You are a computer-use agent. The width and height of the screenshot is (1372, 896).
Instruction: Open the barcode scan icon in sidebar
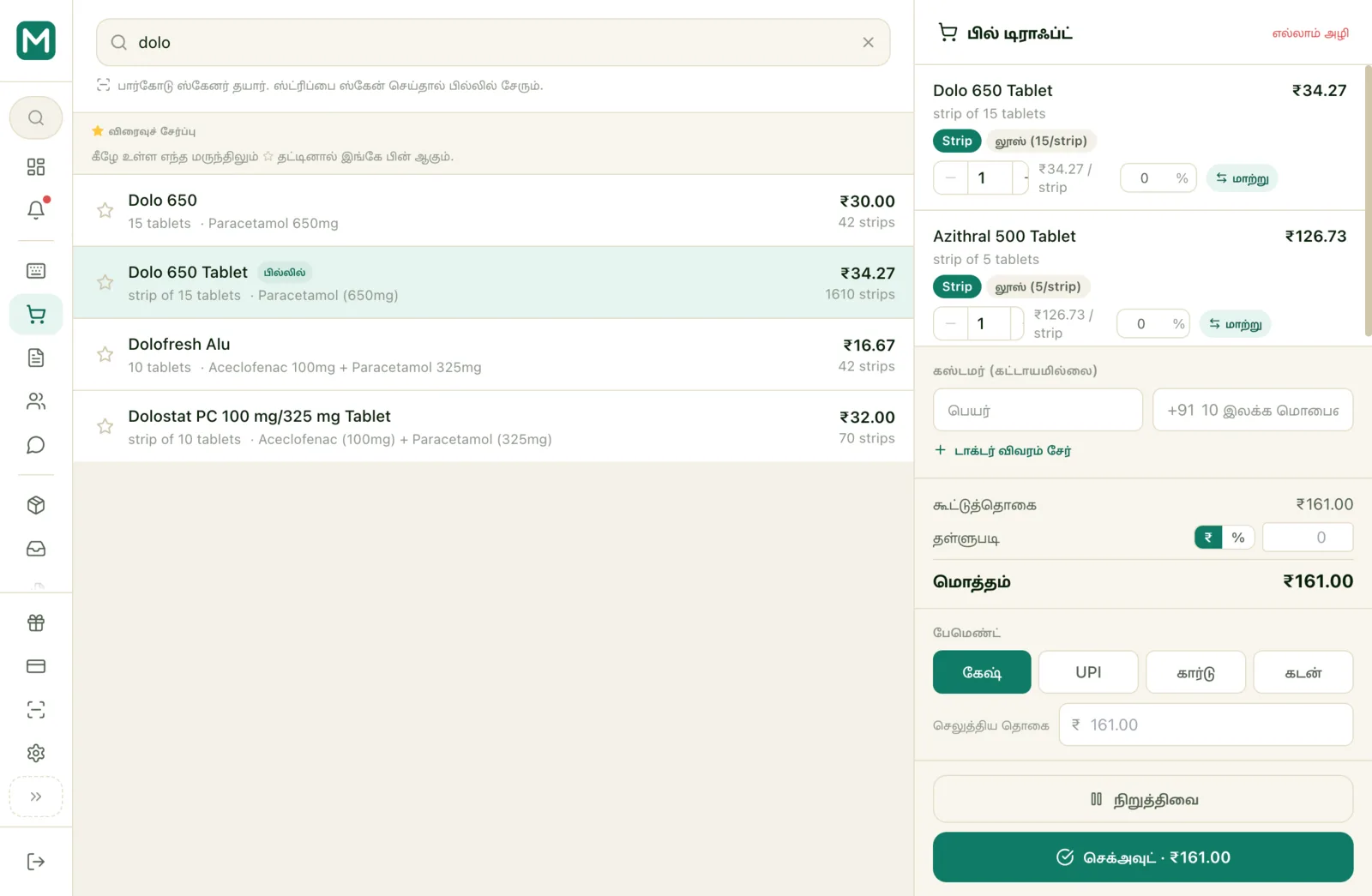coord(36,710)
